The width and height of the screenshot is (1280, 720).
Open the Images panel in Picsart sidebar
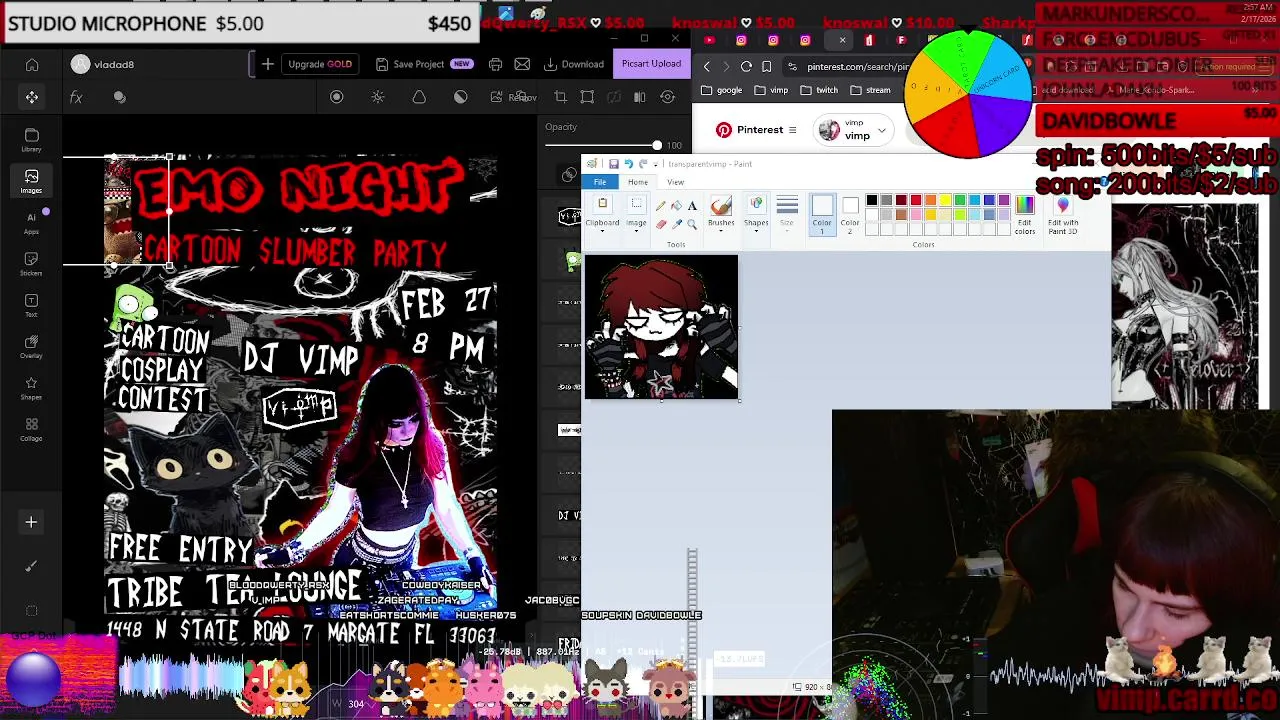[x=32, y=181]
